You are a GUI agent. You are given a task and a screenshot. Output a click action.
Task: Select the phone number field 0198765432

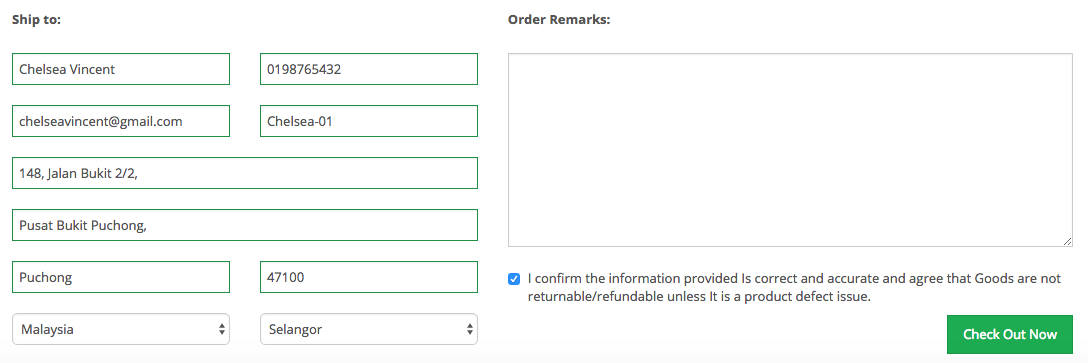pyautogui.click(x=368, y=69)
